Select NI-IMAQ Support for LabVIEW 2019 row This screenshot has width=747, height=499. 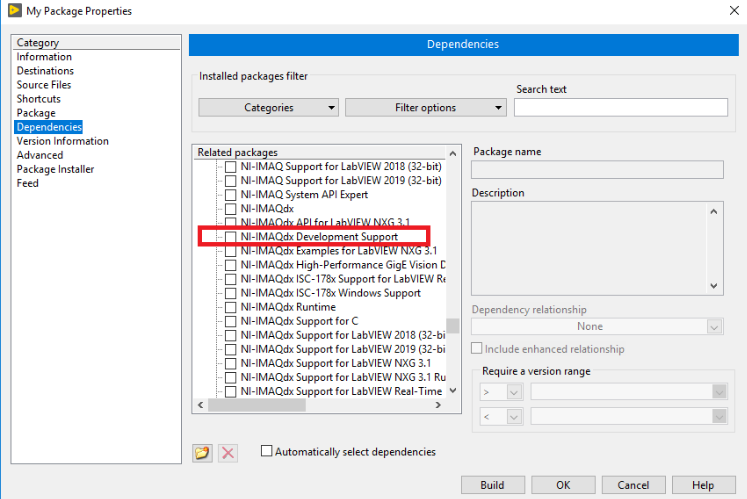pos(341,181)
